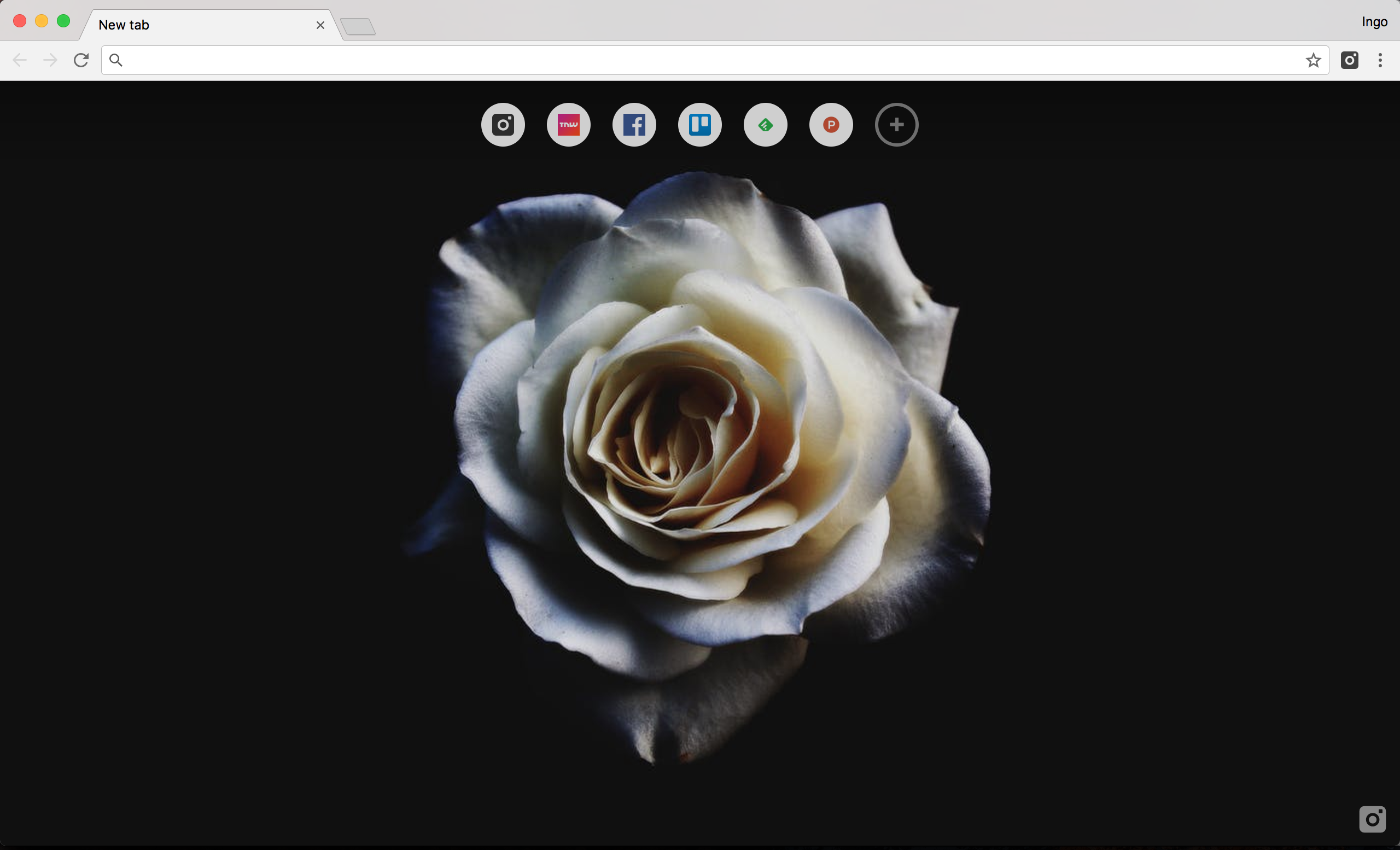Open the Ingo profile switcher
Screen dimensions: 1400x850
pyautogui.click(x=1374, y=21)
